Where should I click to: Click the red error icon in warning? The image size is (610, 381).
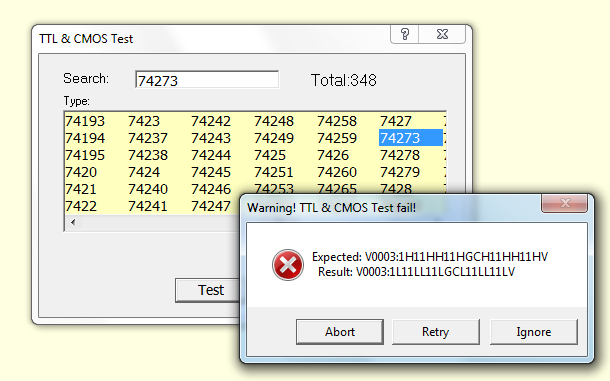287,265
